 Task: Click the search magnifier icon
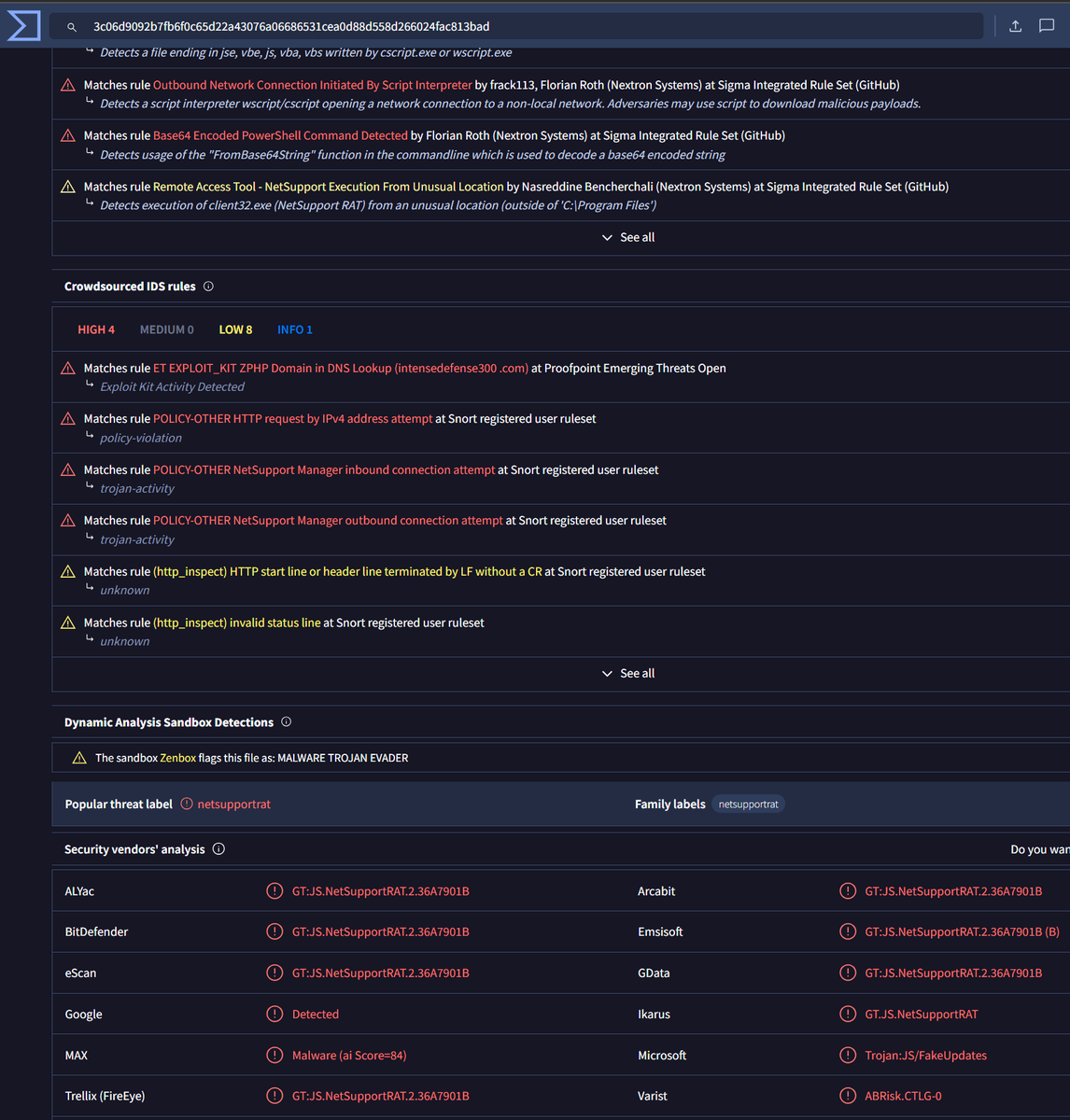(72, 27)
